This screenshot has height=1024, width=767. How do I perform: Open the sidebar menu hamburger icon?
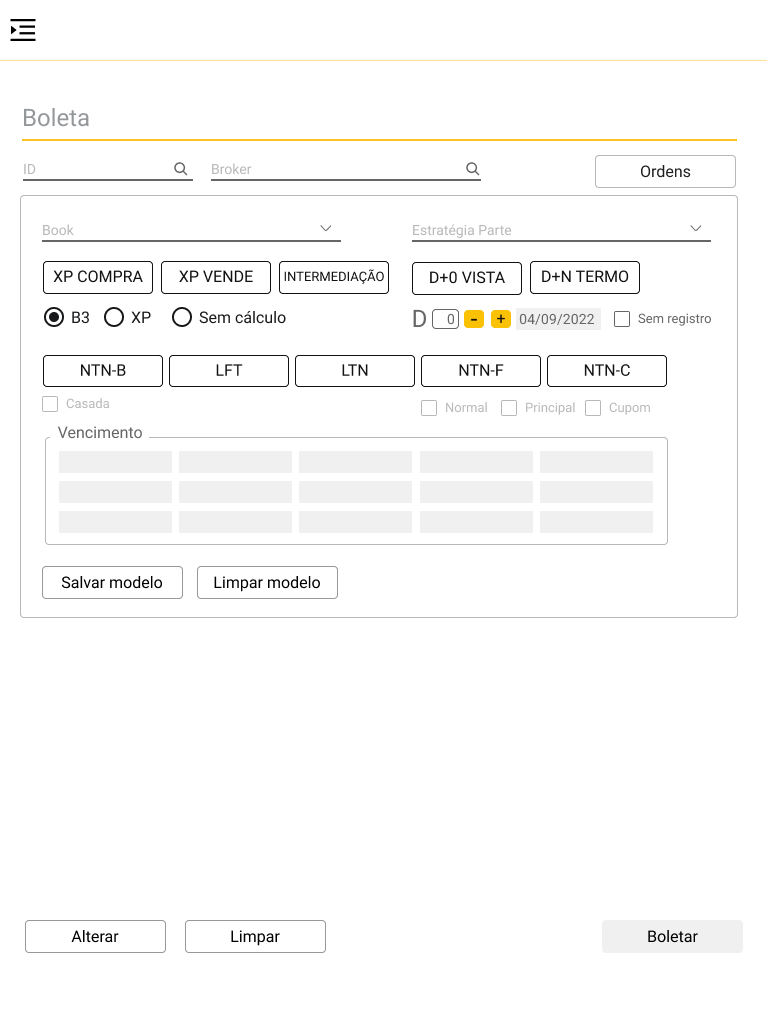[23, 30]
